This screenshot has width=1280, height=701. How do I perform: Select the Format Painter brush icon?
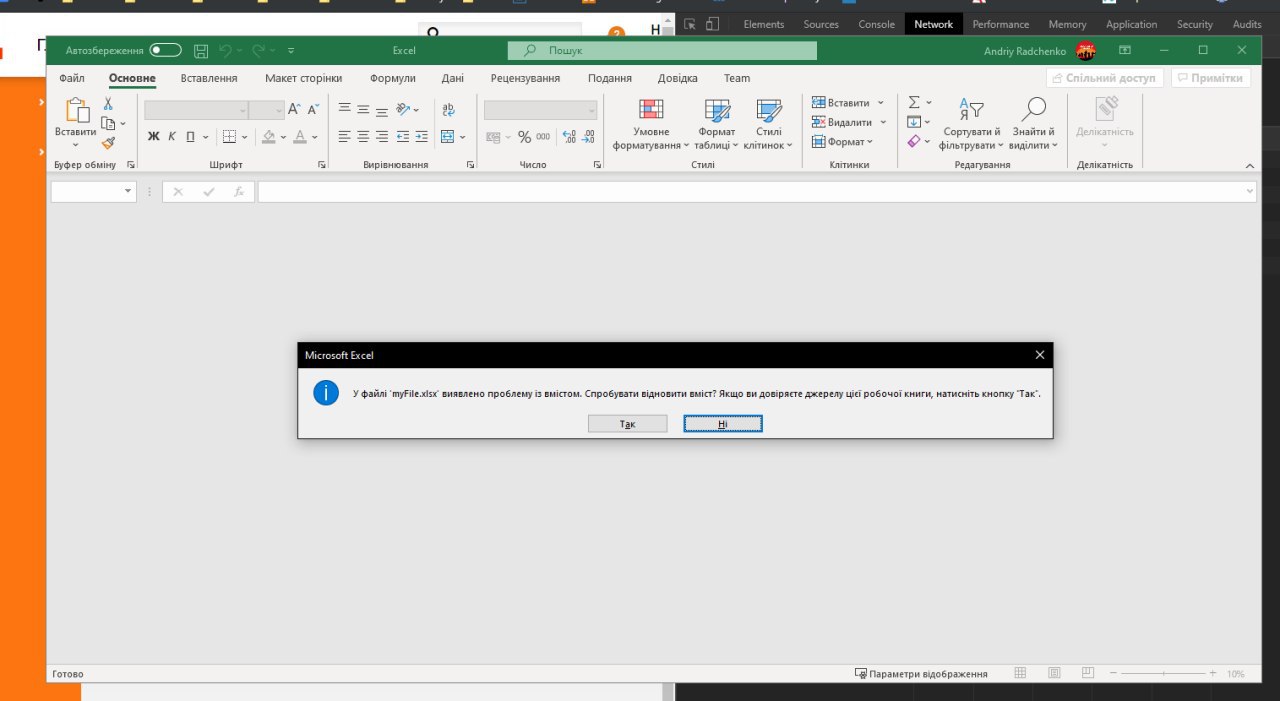(108, 142)
